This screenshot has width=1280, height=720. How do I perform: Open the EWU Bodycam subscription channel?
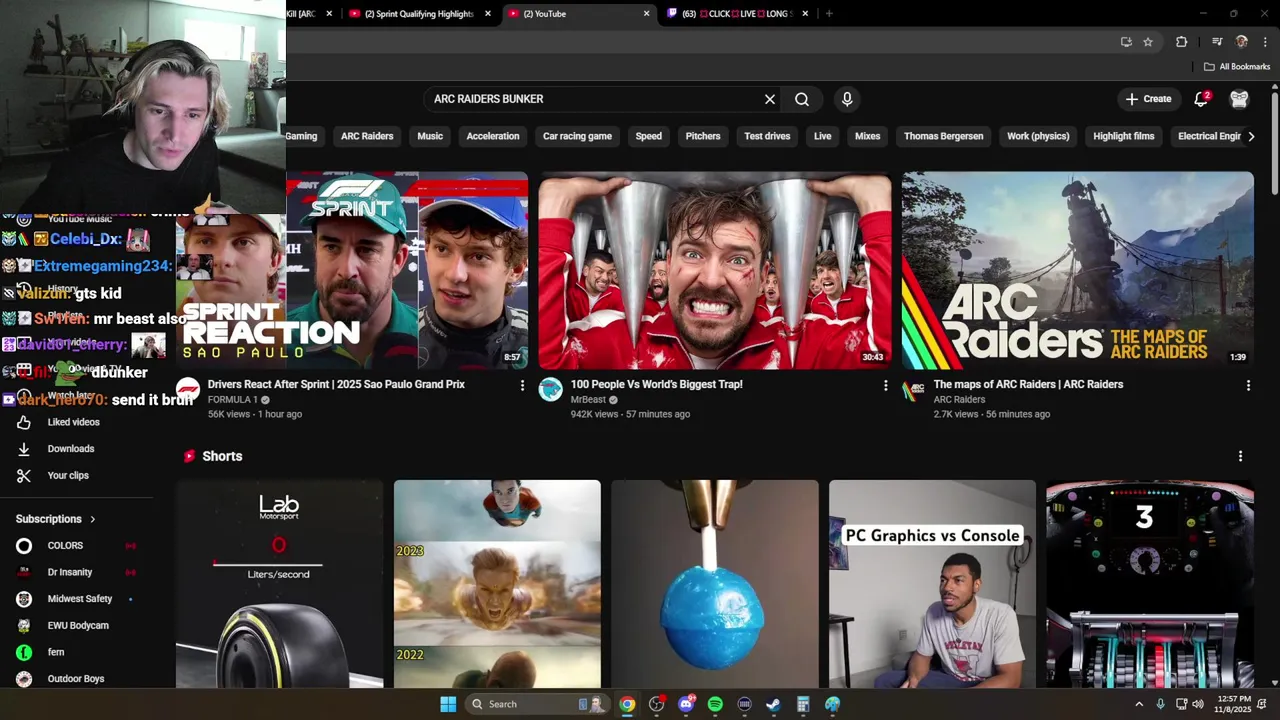pyautogui.click(x=78, y=626)
